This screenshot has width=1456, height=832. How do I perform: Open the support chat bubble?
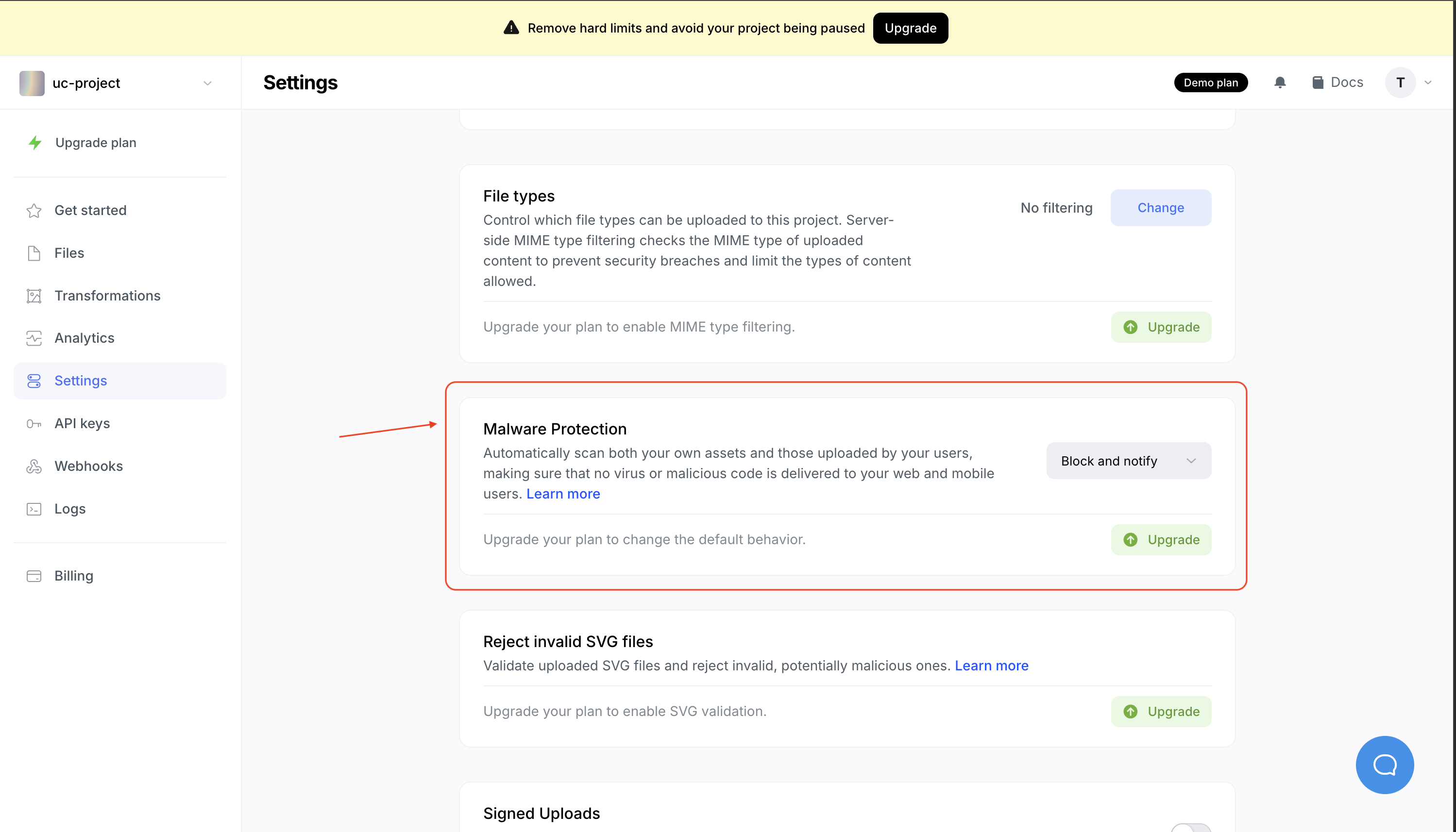coord(1385,765)
